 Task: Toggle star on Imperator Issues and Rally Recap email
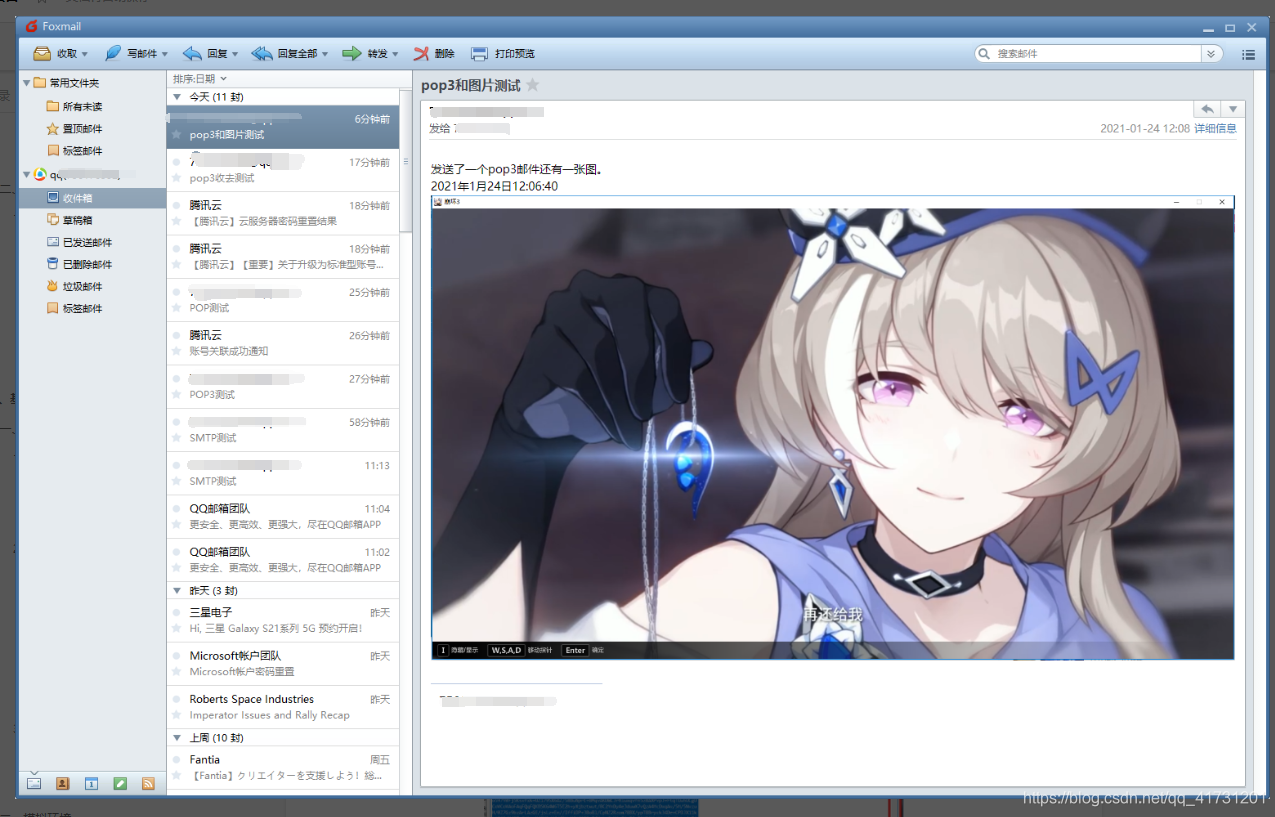point(177,715)
